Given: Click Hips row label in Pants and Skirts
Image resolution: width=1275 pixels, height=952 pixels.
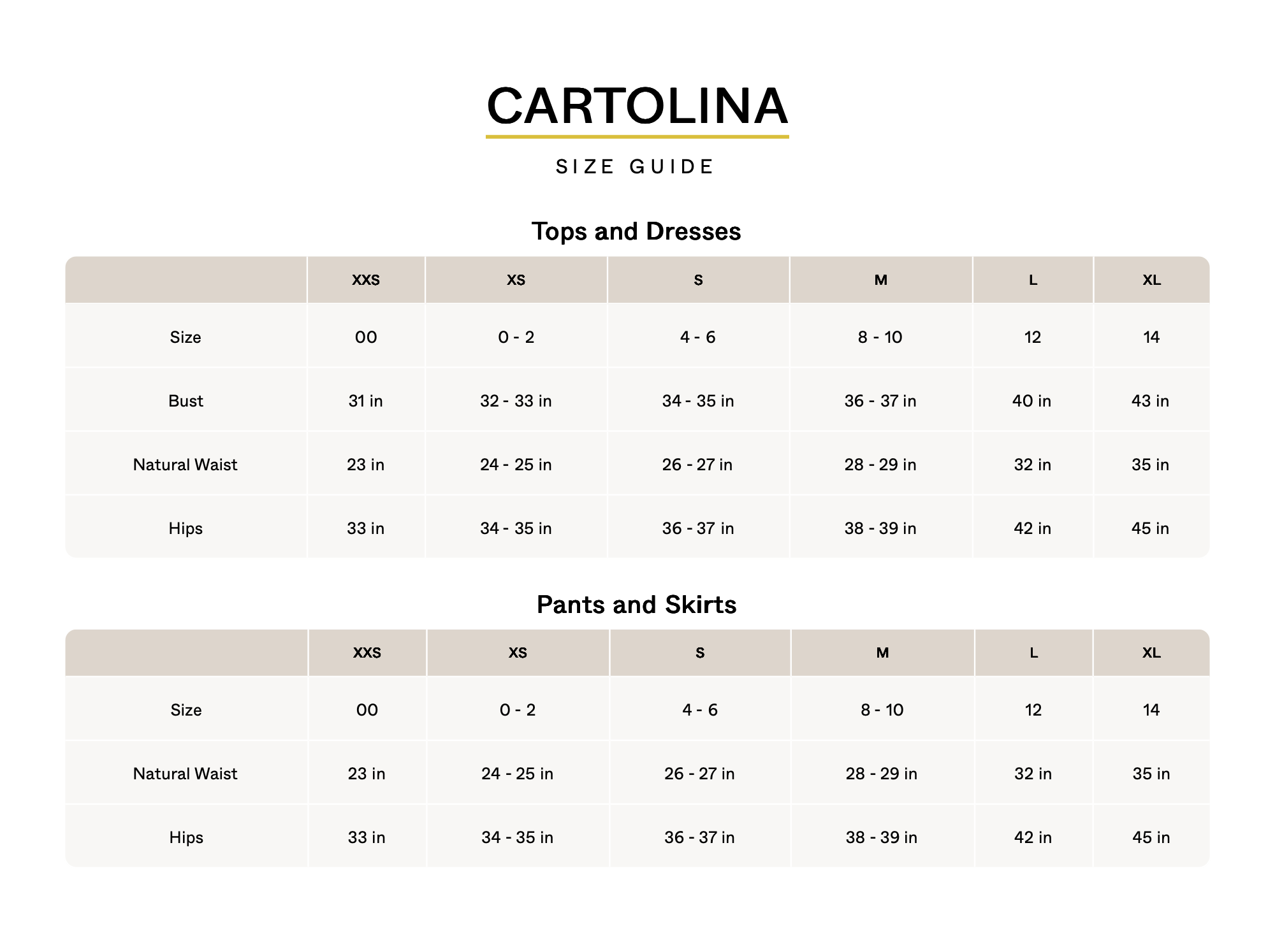Looking at the screenshot, I should pos(186,837).
